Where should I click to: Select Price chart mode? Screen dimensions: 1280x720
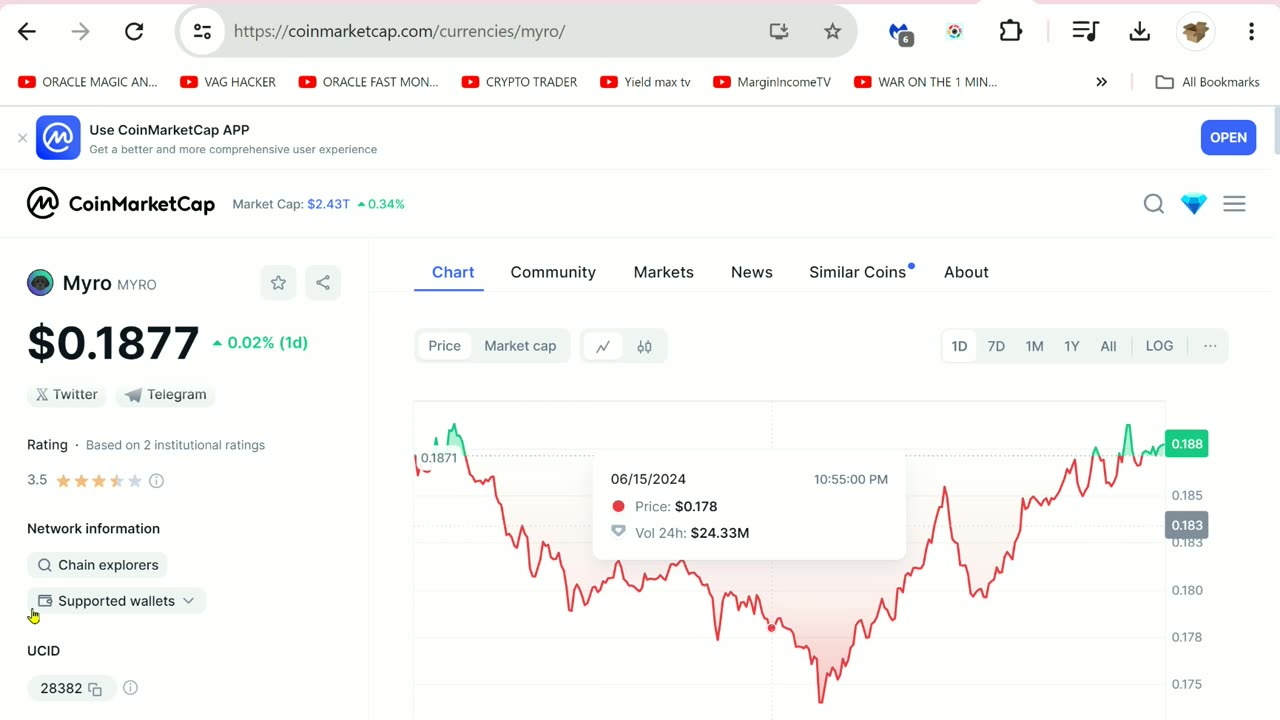444,346
